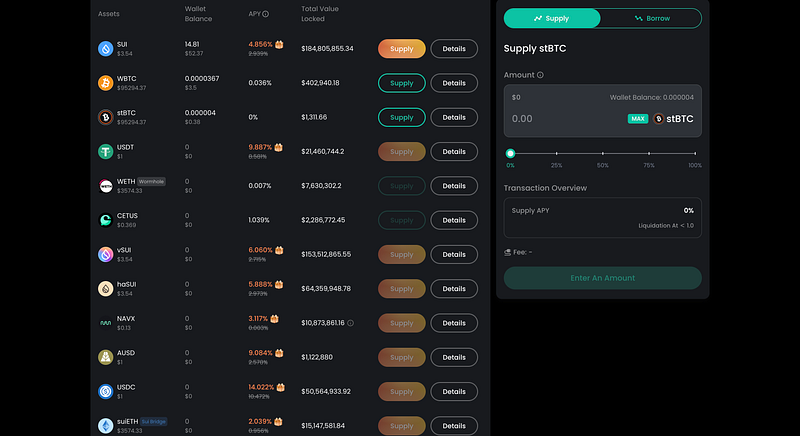800x436 pixels.
Task: Open Details for suiETH
Action: pyautogui.click(x=454, y=426)
